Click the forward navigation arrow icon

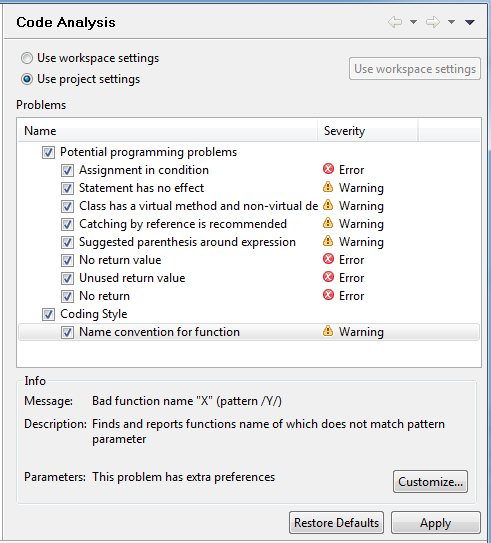[x=433, y=22]
